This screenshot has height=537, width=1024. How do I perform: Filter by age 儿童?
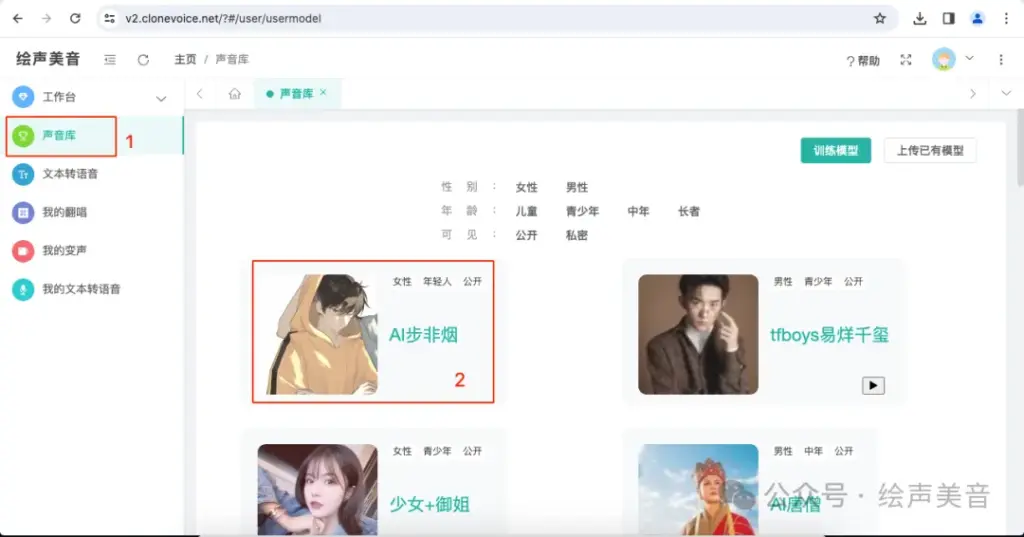pyautogui.click(x=526, y=212)
